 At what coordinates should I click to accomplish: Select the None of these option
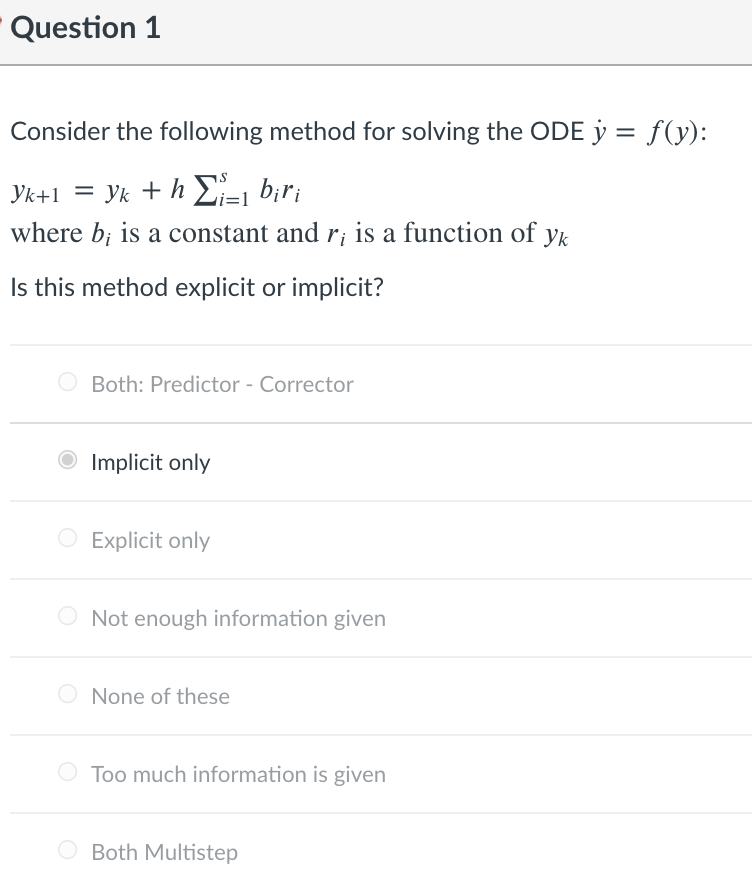click(x=67, y=696)
